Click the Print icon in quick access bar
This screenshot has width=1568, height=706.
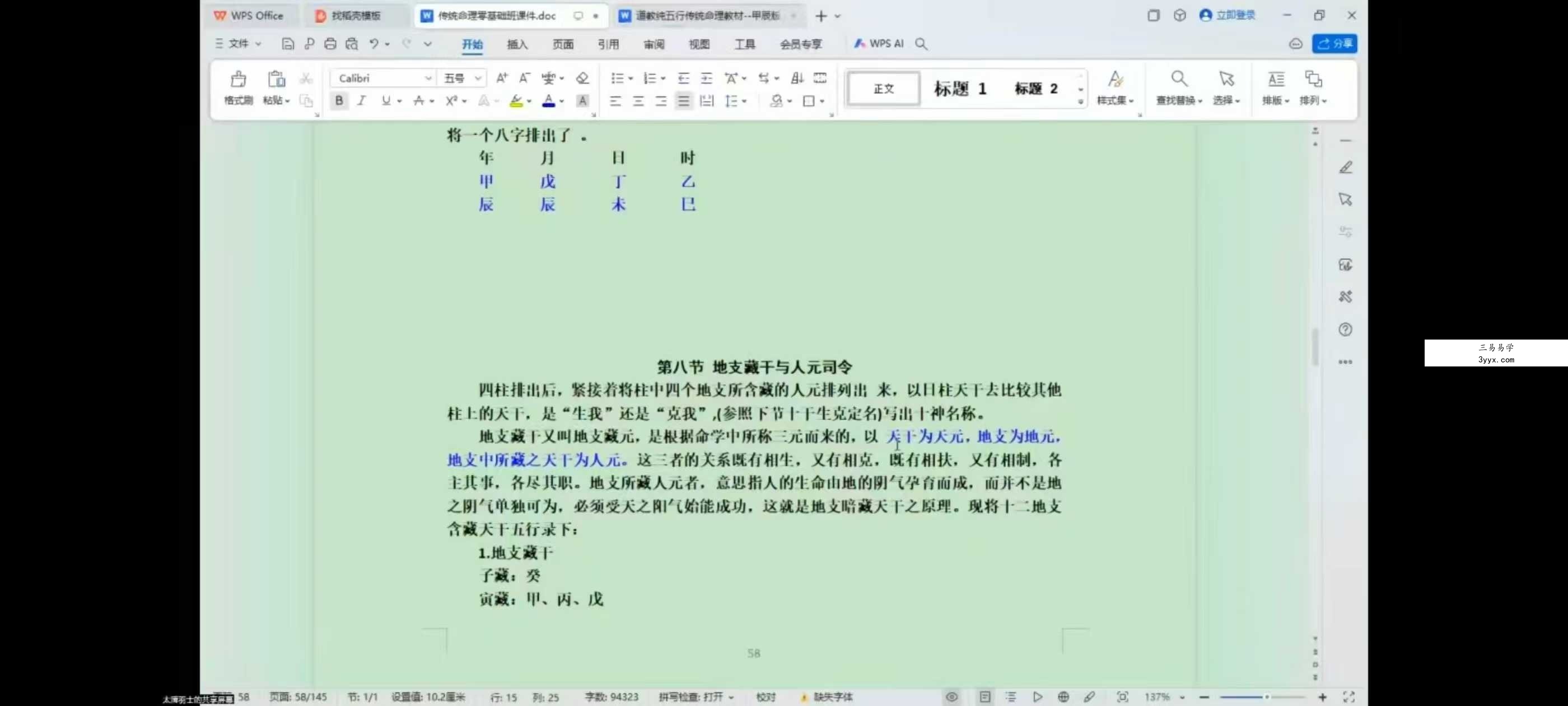[330, 44]
